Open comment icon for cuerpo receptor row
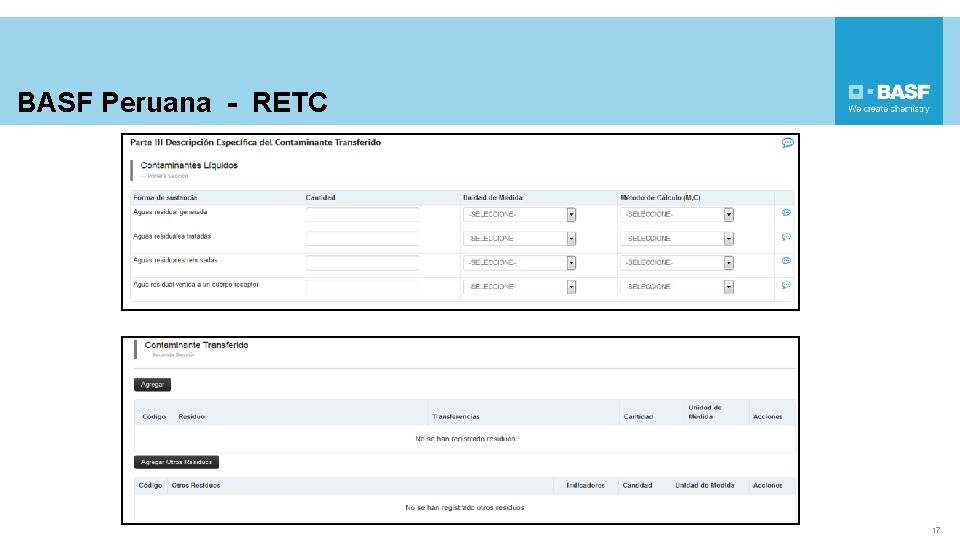The width and height of the screenshot is (960, 540). pos(786,285)
